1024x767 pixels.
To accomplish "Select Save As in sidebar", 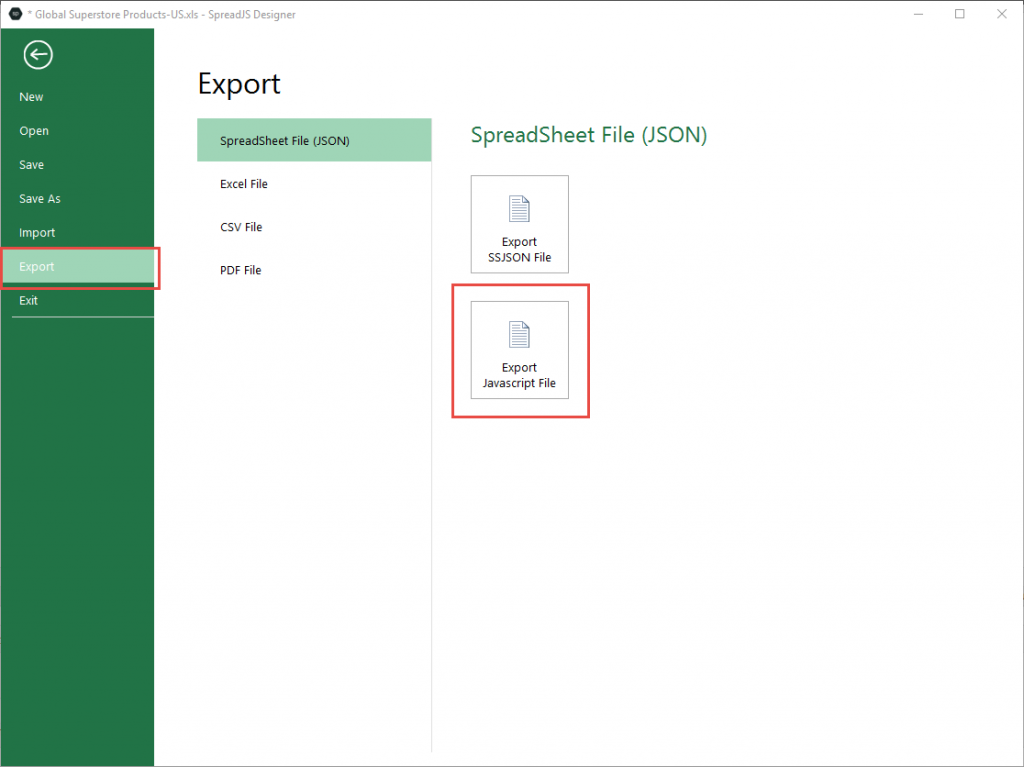I will (77, 199).
